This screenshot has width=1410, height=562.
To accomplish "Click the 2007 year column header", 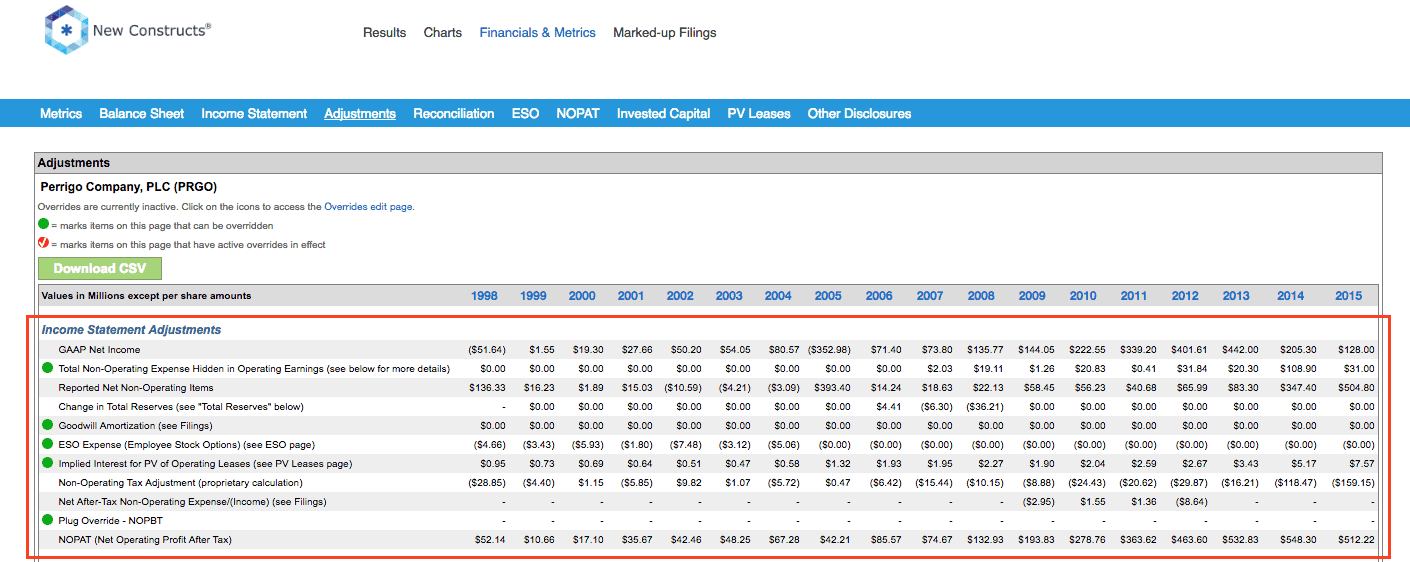I will pos(930,296).
